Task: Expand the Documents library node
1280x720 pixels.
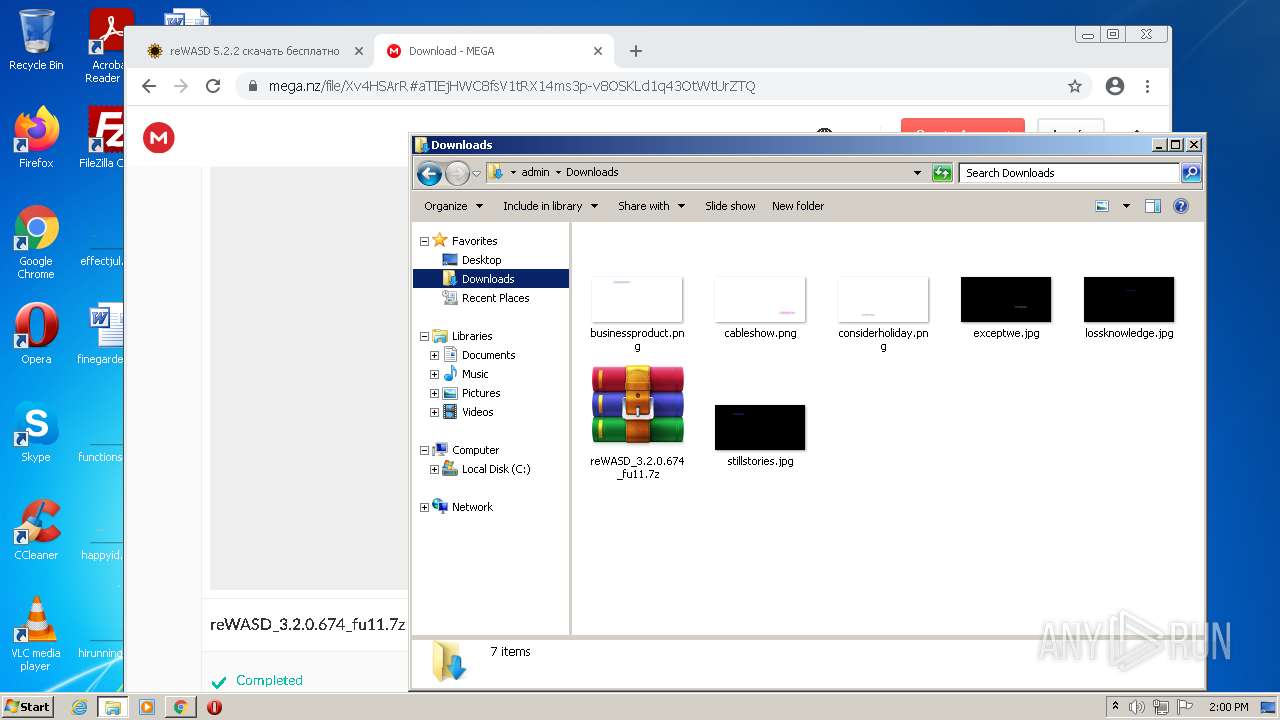Action: click(434, 355)
